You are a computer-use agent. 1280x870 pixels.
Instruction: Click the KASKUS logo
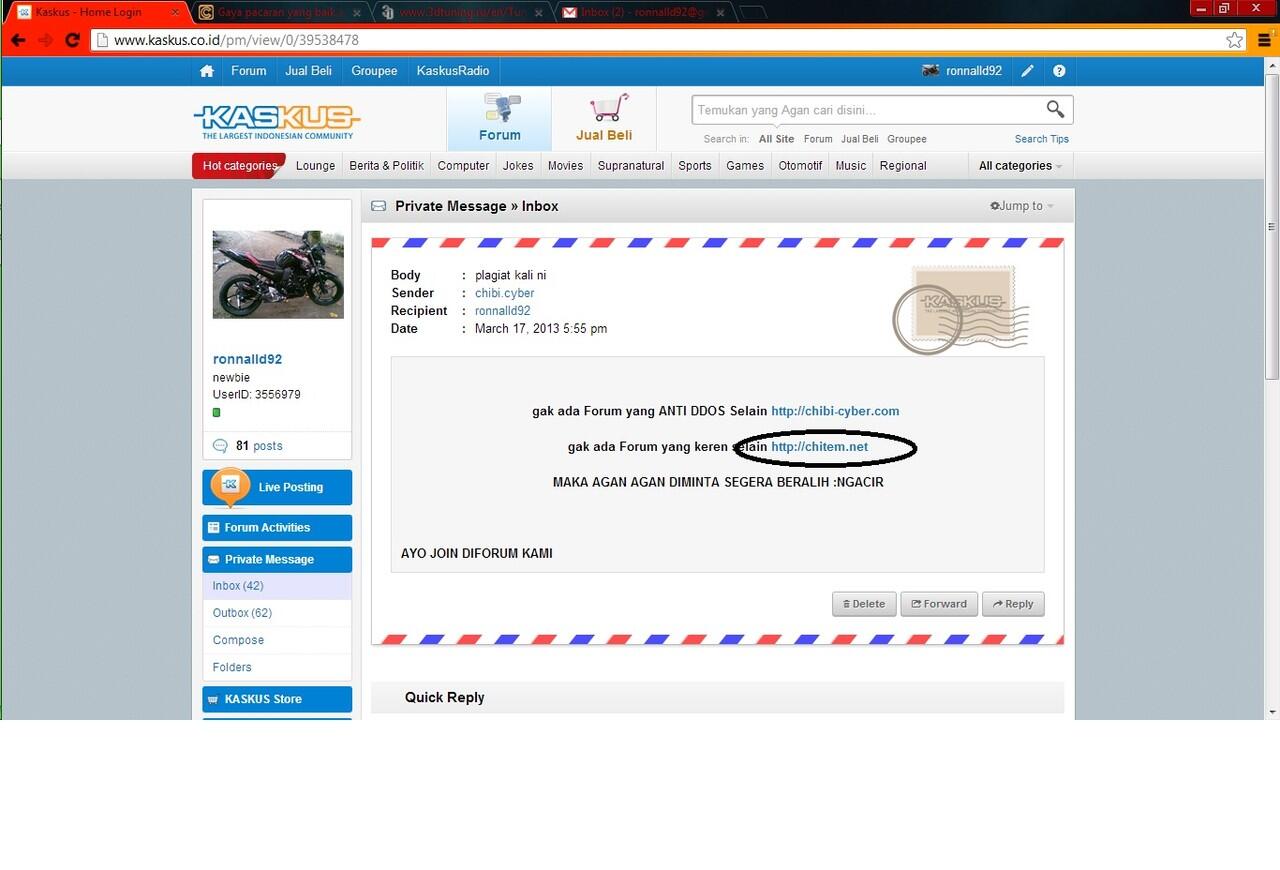tap(277, 121)
